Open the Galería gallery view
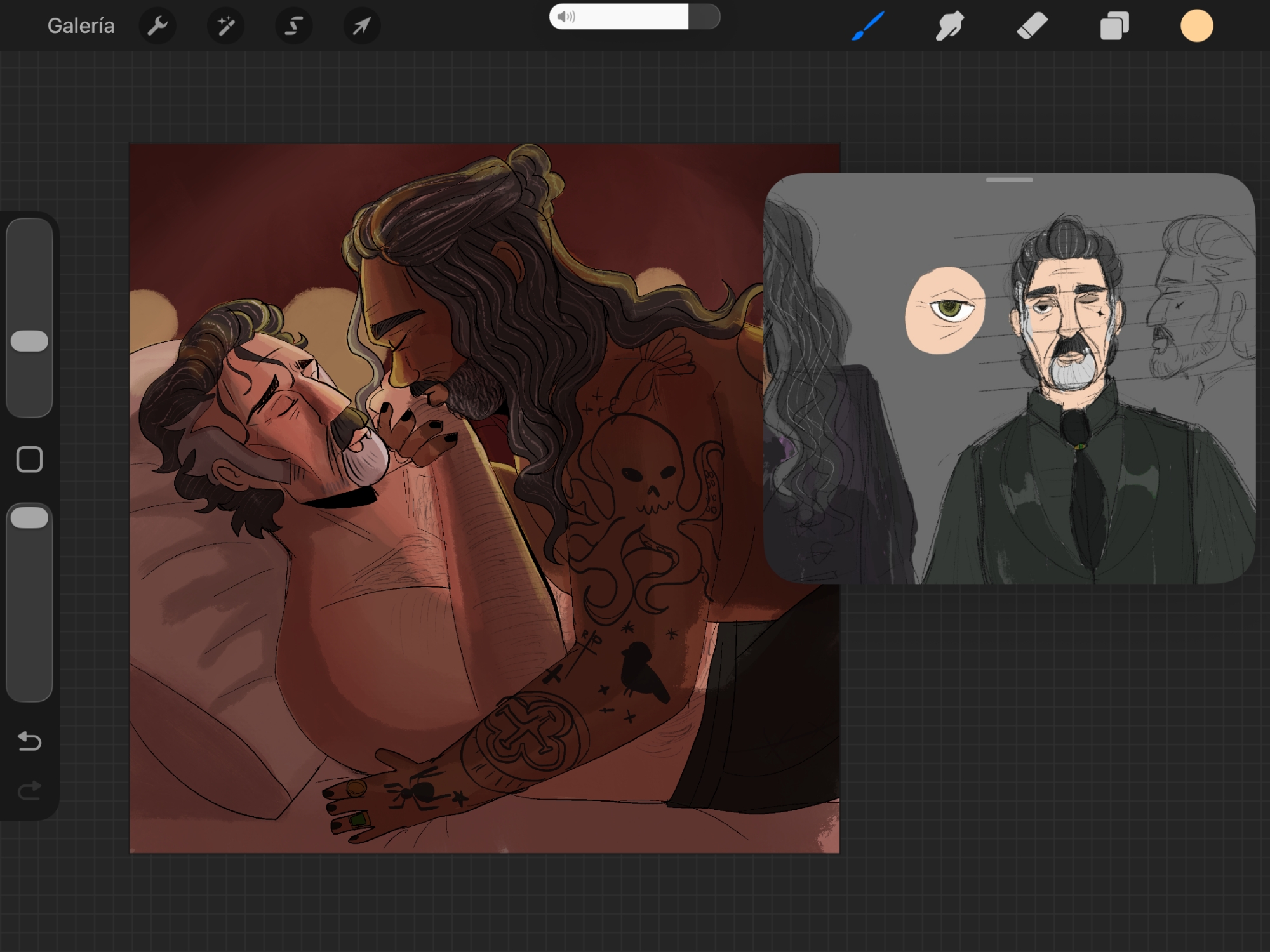1270x952 pixels. (81, 26)
